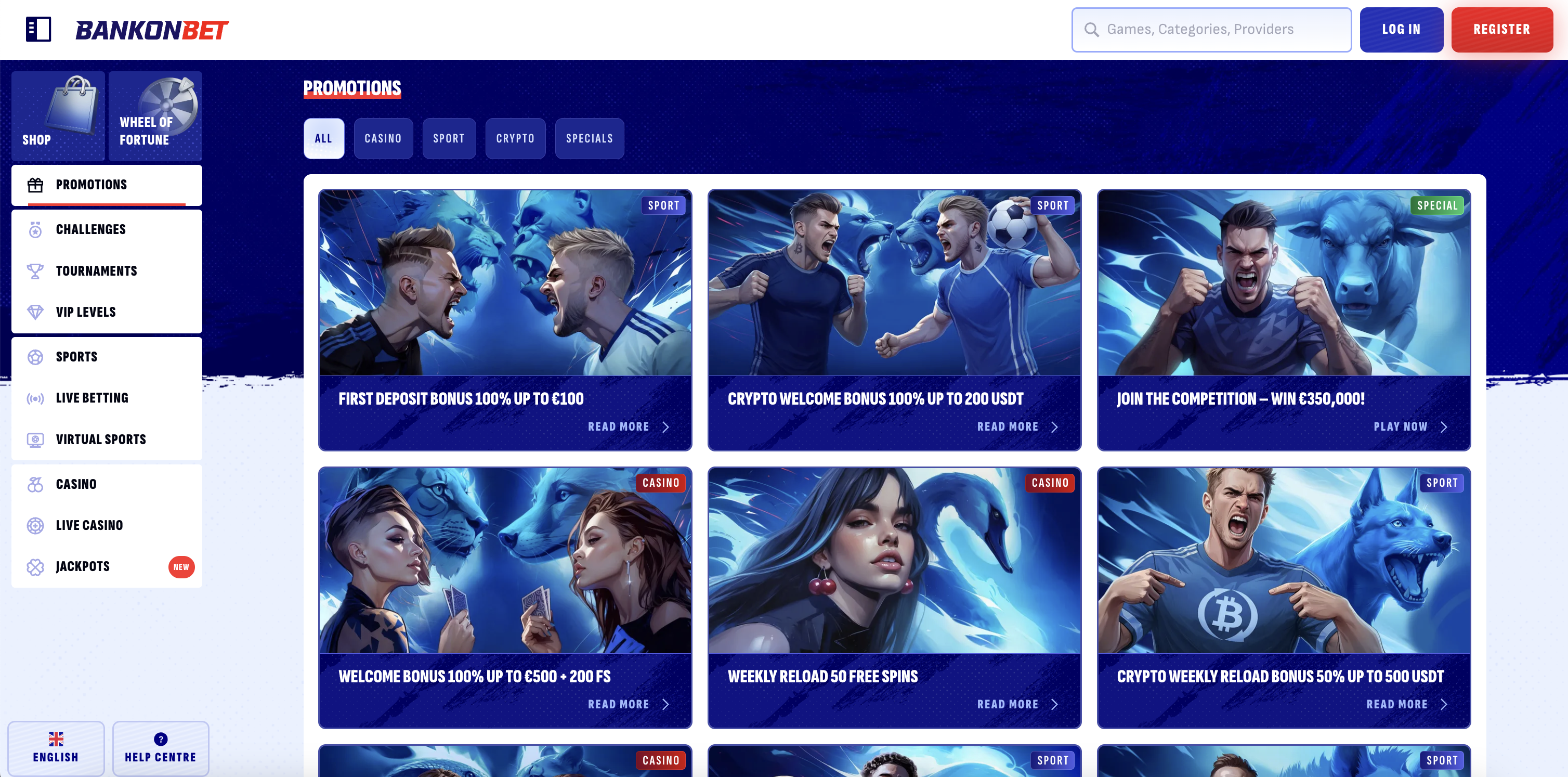The image size is (1568, 777).
Task: Click the Promotions gift icon
Action: (35, 185)
